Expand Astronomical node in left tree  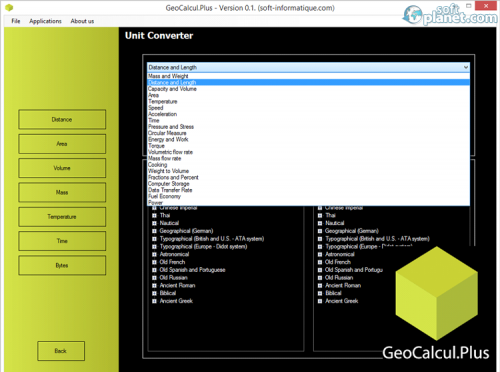click(154, 254)
